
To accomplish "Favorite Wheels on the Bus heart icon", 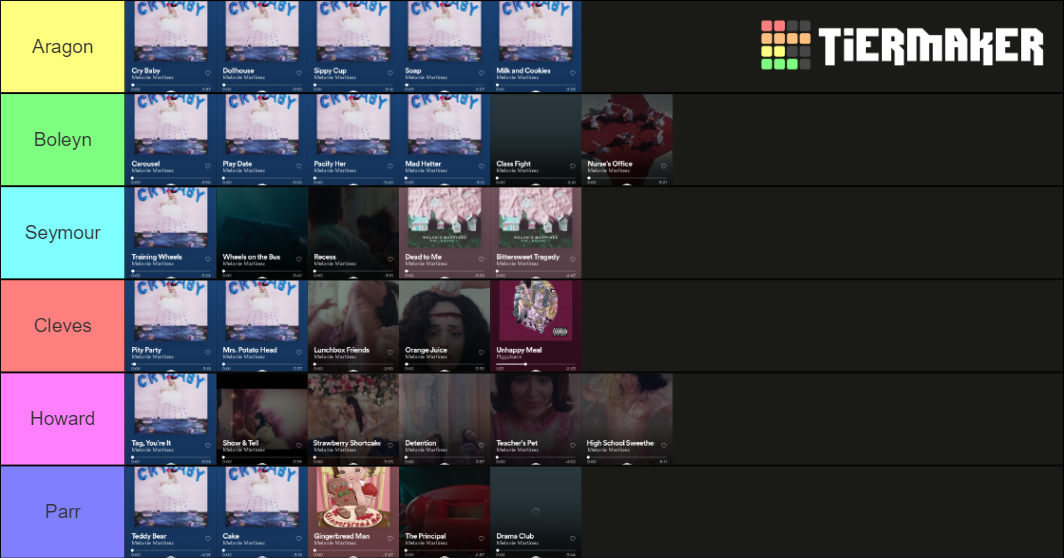I will click(299, 259).
